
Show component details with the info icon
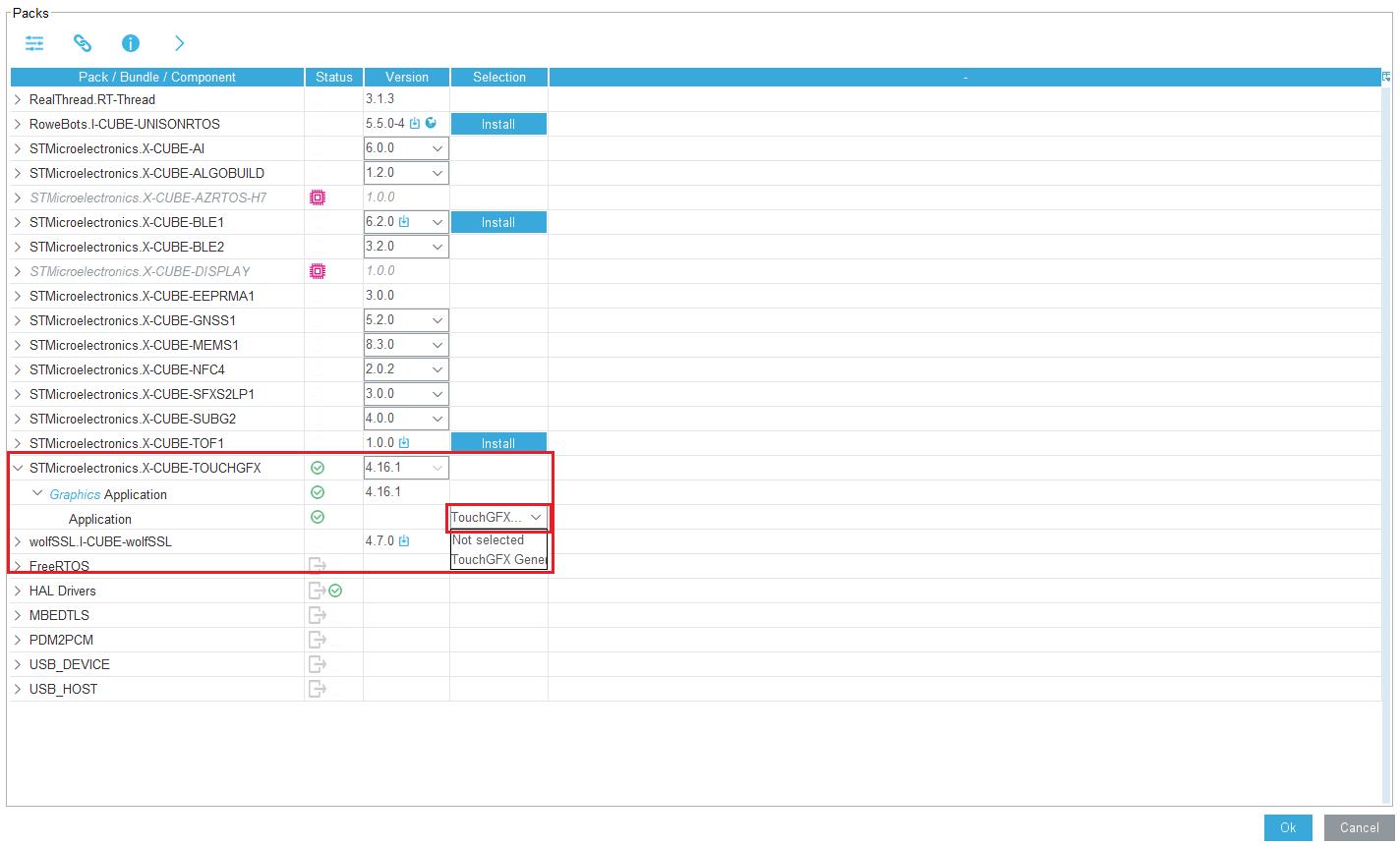[131, 43]
